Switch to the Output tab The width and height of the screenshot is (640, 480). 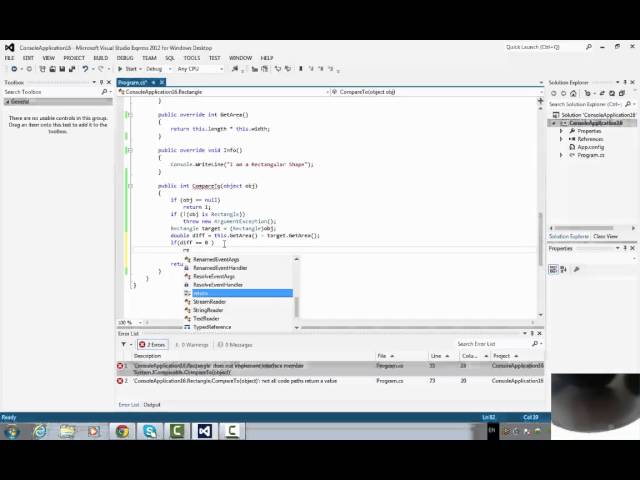click(x=152, y=405)
